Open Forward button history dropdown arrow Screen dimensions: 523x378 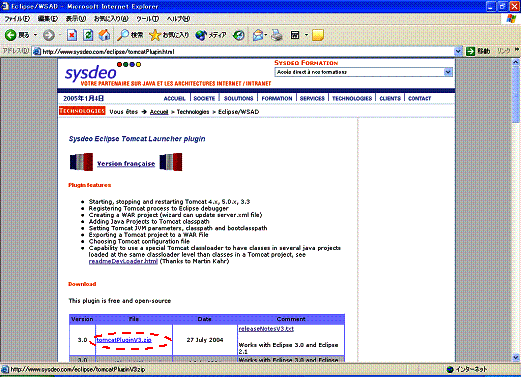tap(60, 35)
